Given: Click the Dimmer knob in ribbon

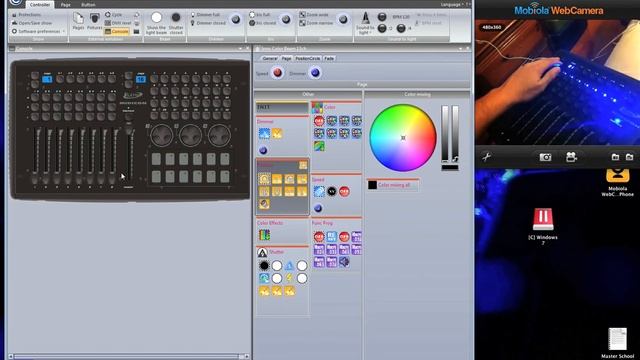Looking at the screenshot, I should click(236, 19).
